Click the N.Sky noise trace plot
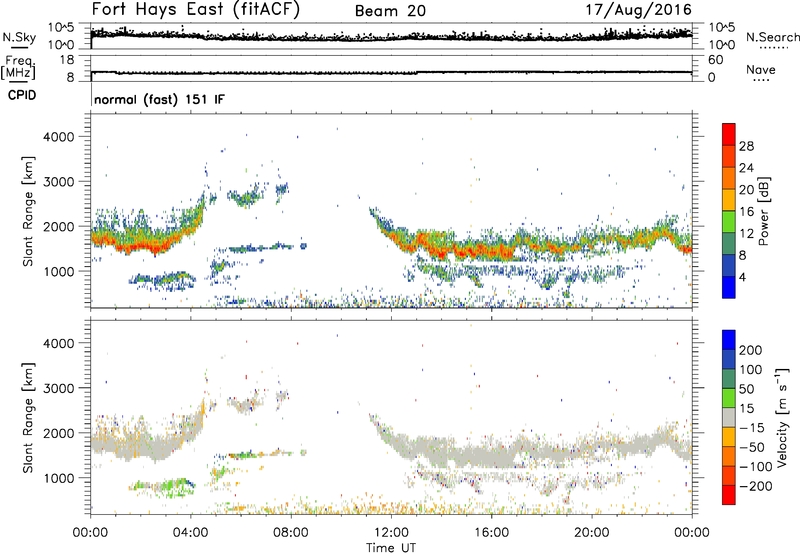The image size is (800, 554). 391,36
